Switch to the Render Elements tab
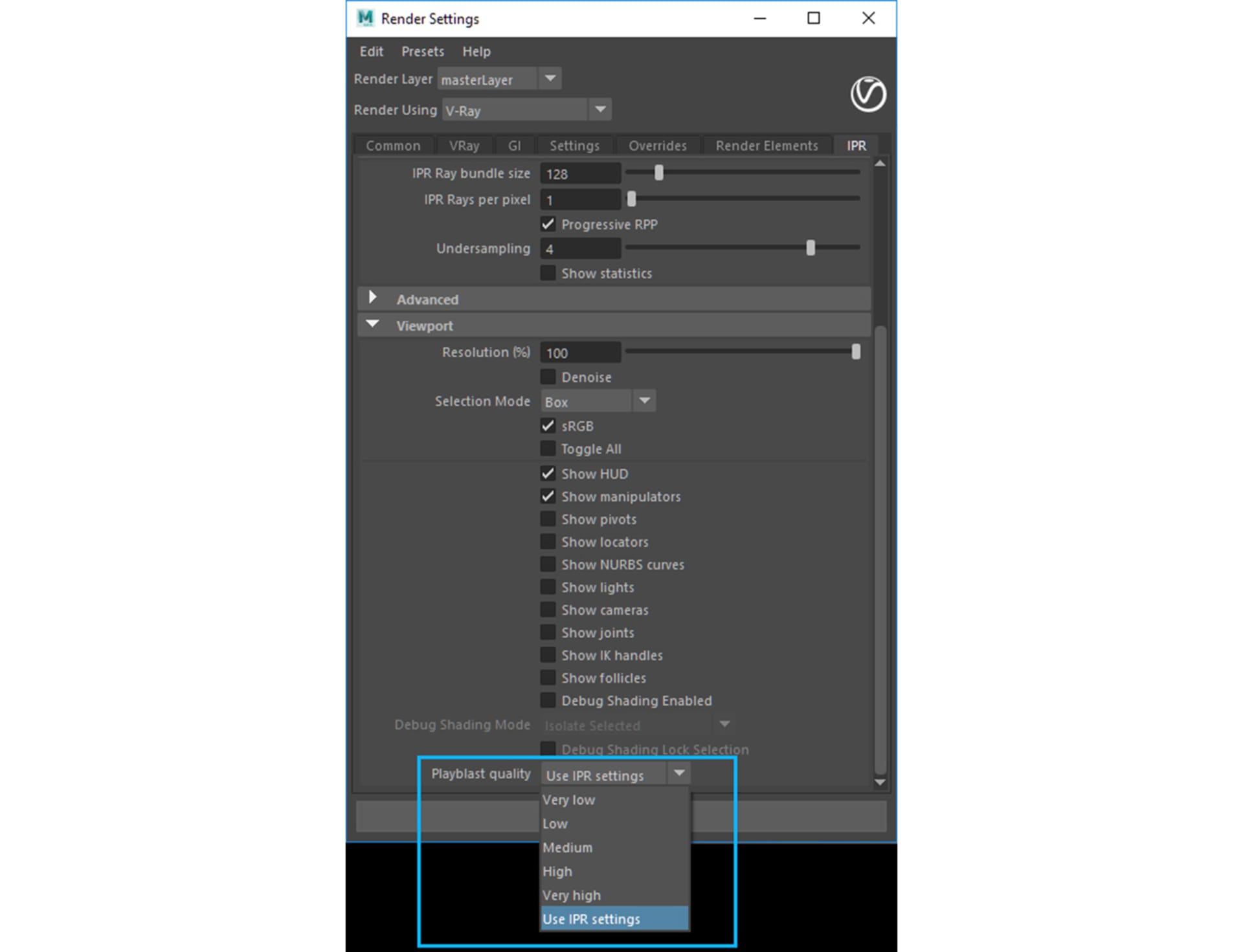The image size is (1243, 952). pyautogui.click(x=767, y=146)
